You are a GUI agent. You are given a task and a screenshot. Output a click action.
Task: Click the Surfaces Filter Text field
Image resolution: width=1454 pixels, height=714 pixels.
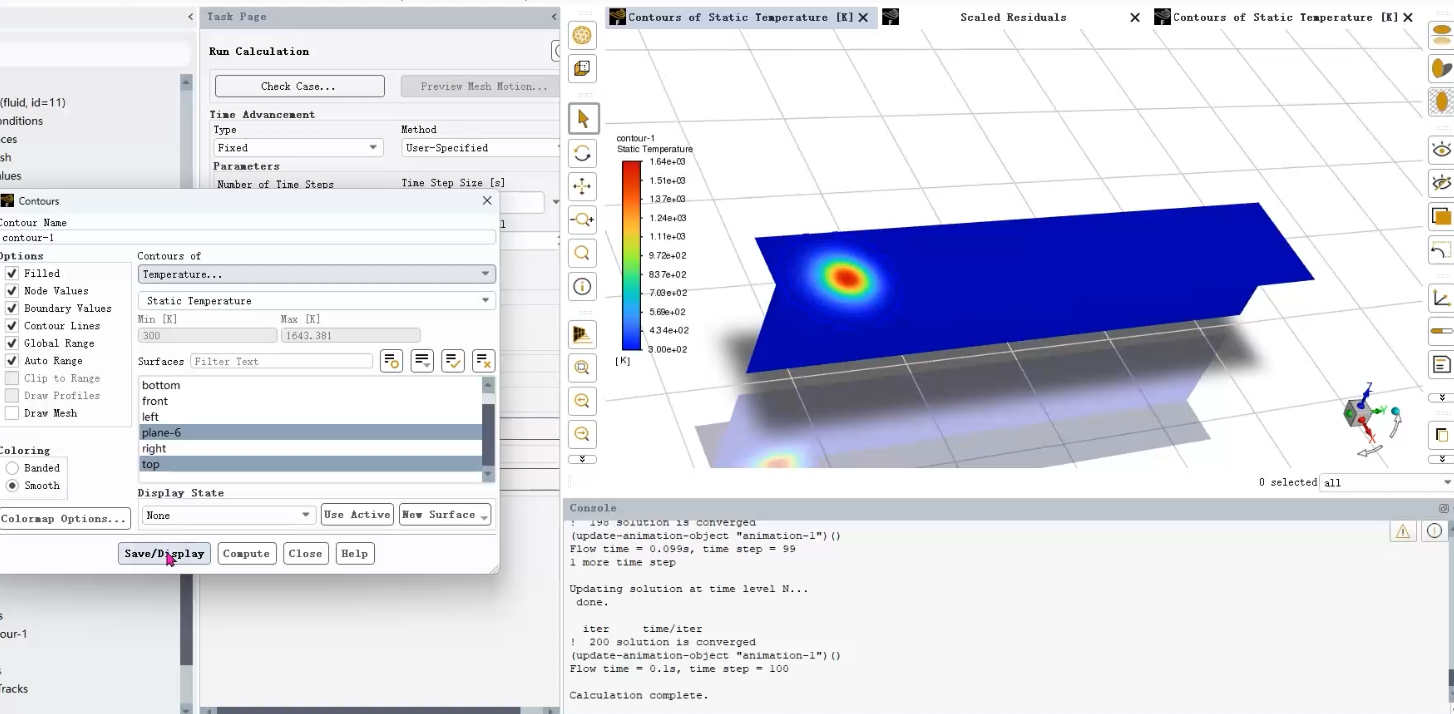(282, 361)
